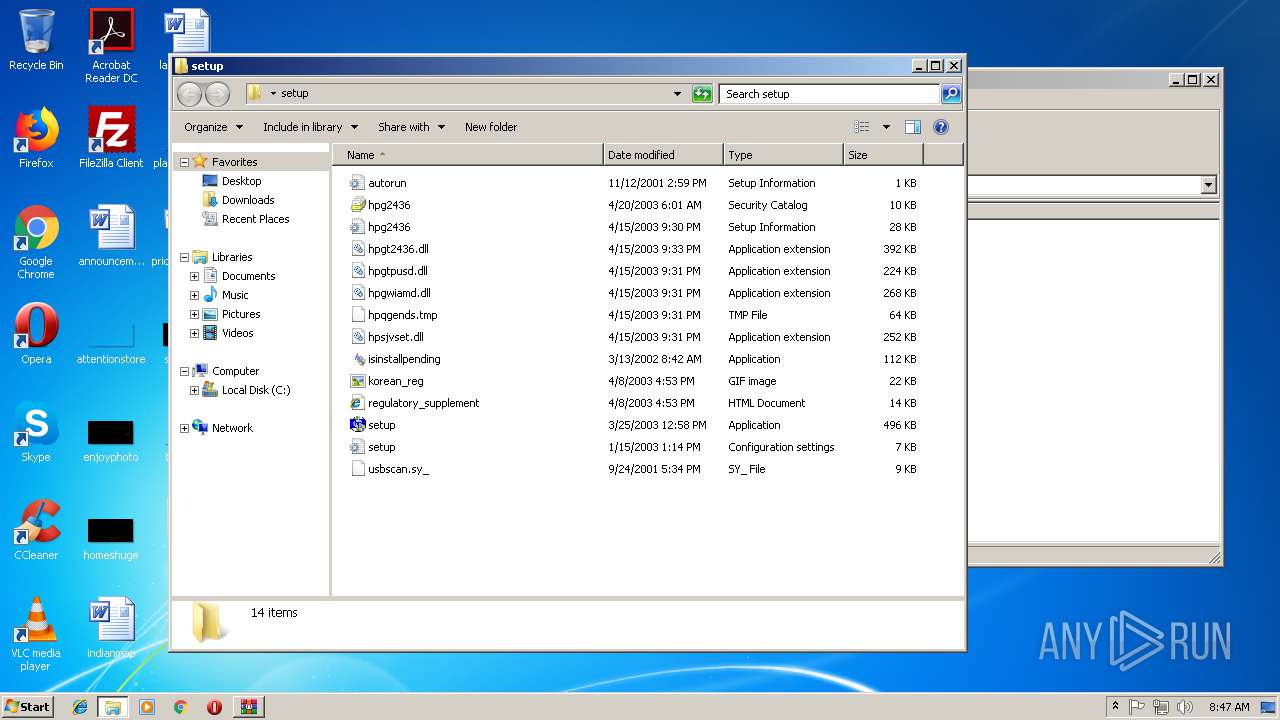Image resolution: width=1280 pixels, height=720 pixels.
Task: Open dropdown in the background window
Action: [1208, 185]
